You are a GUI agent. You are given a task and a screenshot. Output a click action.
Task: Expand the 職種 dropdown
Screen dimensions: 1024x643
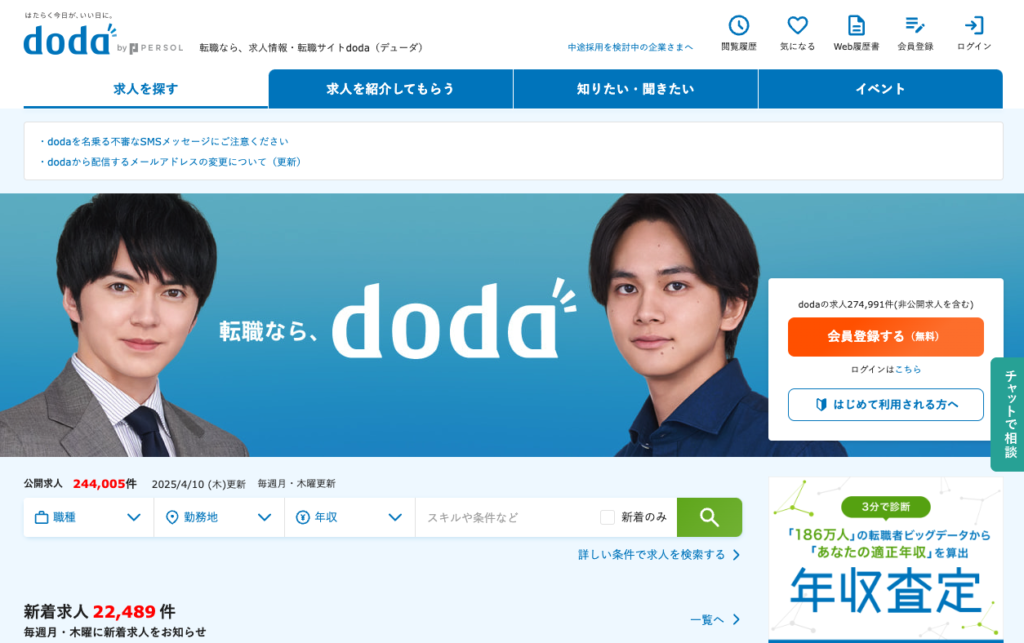tap(89, 517)
